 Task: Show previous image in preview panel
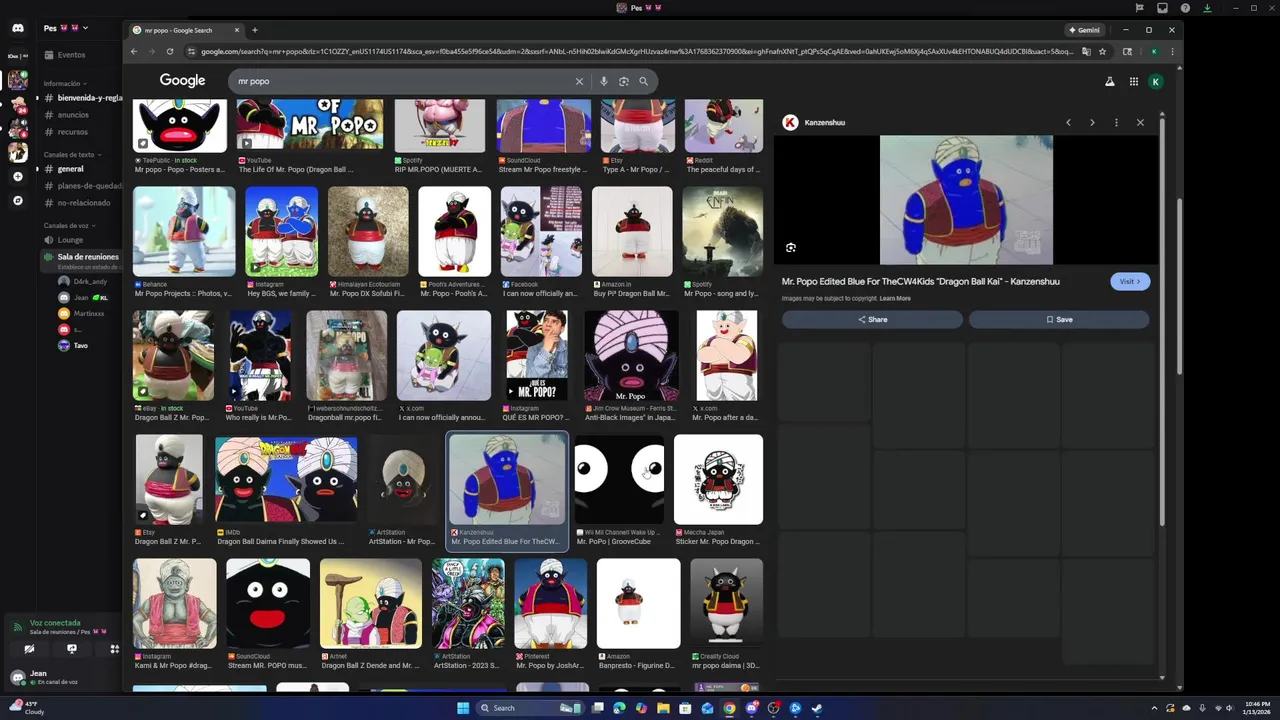coord(1068,122)
